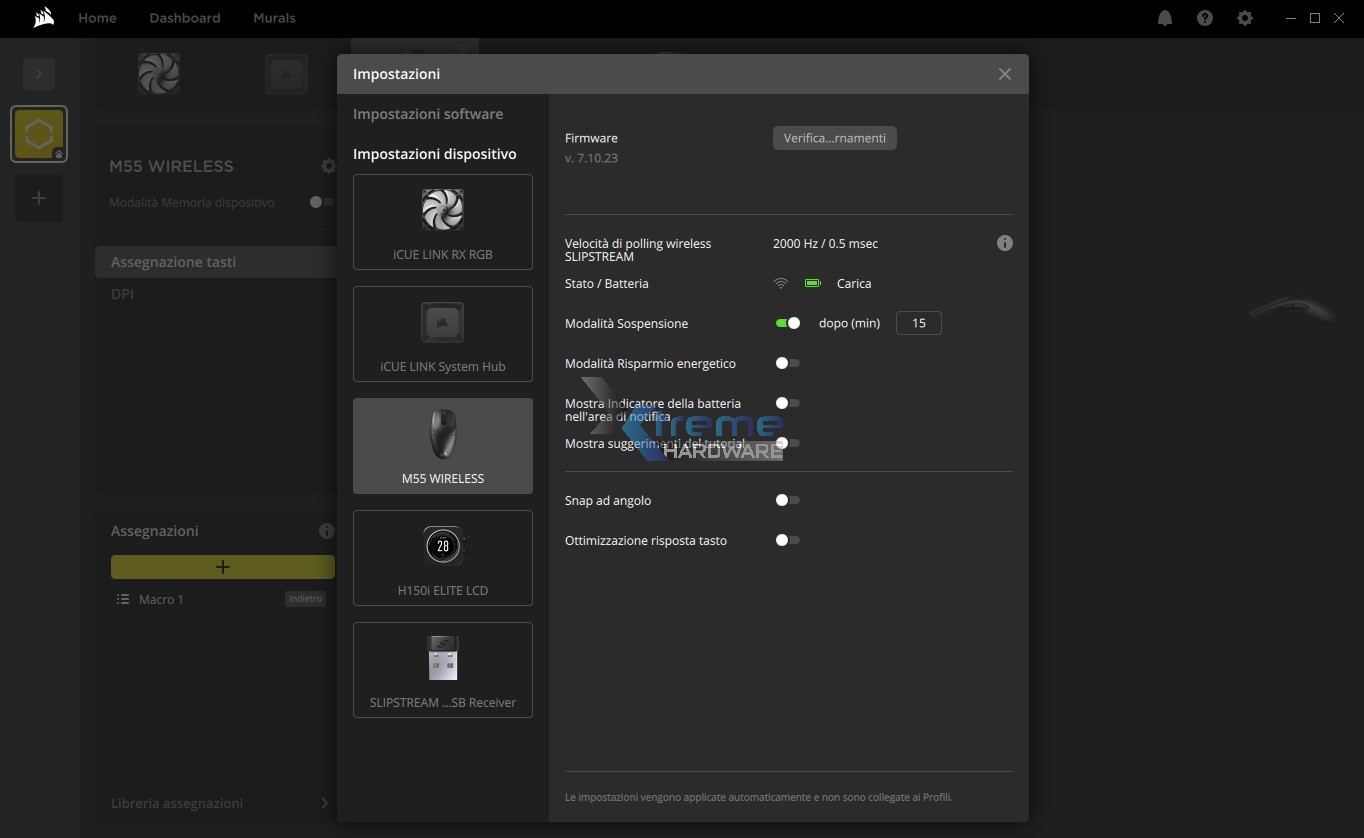
Task: Enable Modalità Risparmio energetico toggle
Action: point(788,363)
